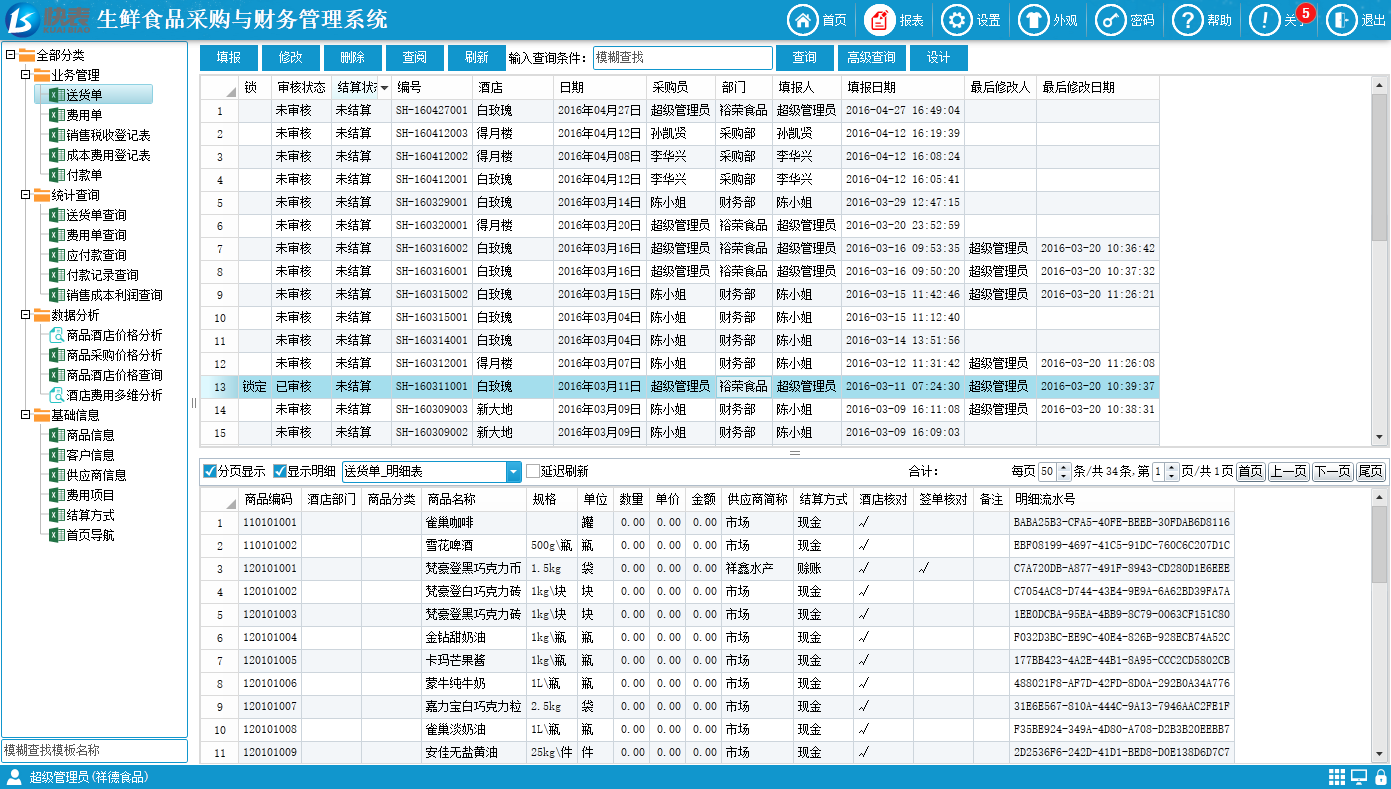Screen dimensions: 1391x789
Task: Open 客户信息 item
Action: coord(90,455)
